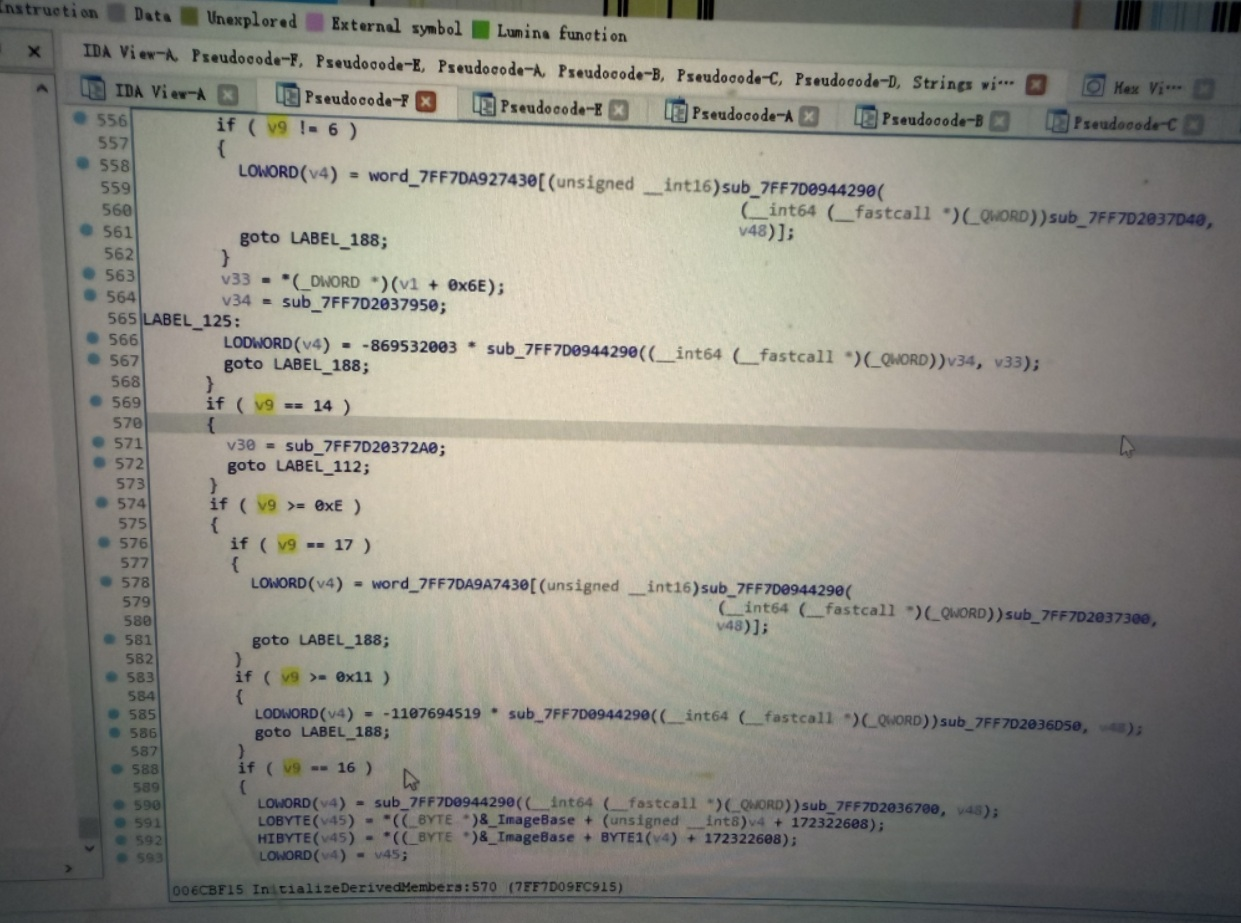Toggle breakpoint dot on line 556
1241x923 pixels.
point(82,118)
